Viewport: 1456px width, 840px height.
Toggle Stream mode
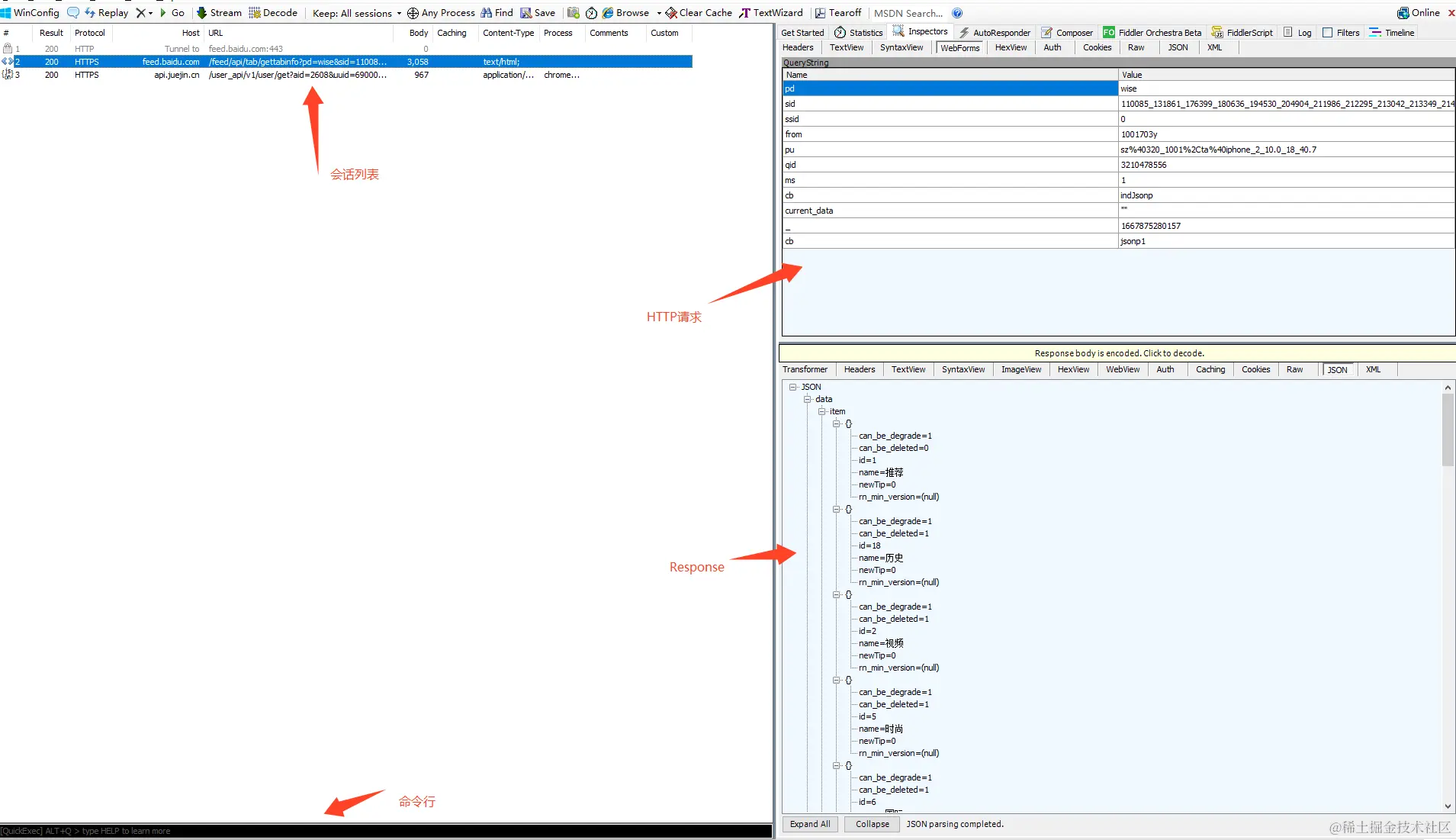(219, 12)
